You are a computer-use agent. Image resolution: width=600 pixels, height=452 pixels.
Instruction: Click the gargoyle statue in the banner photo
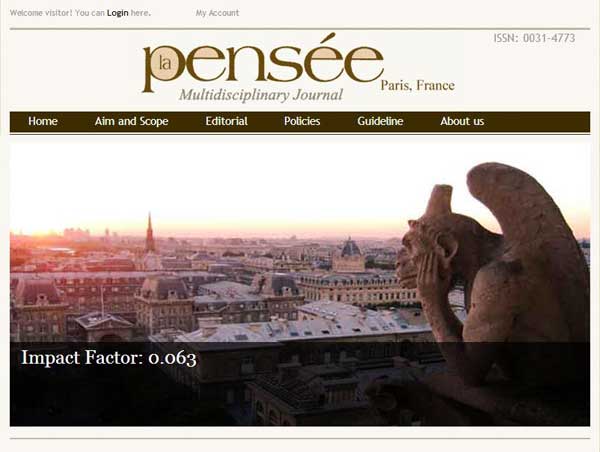(x=494, y=276)
